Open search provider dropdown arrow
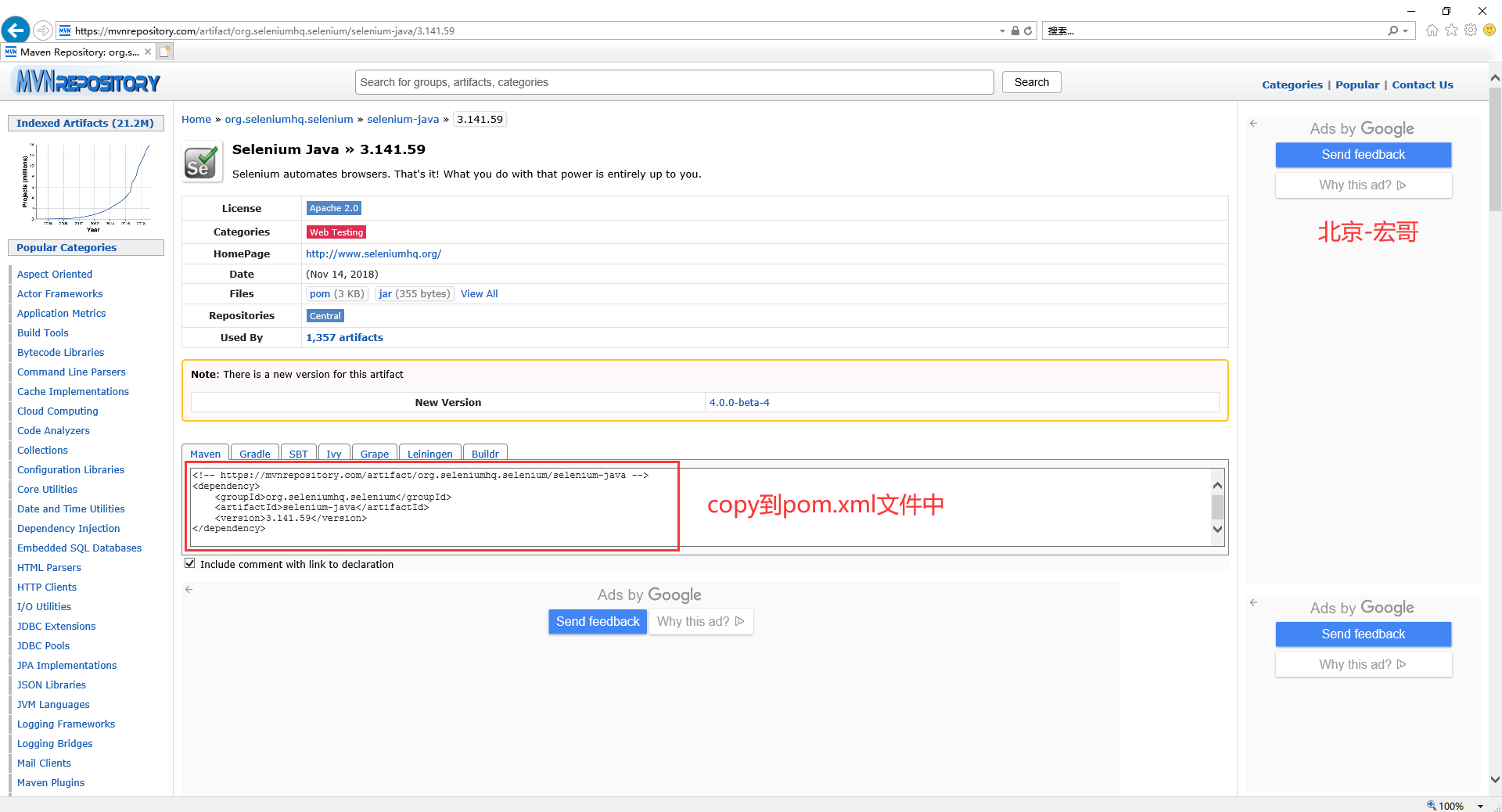 click(1406, 31)
